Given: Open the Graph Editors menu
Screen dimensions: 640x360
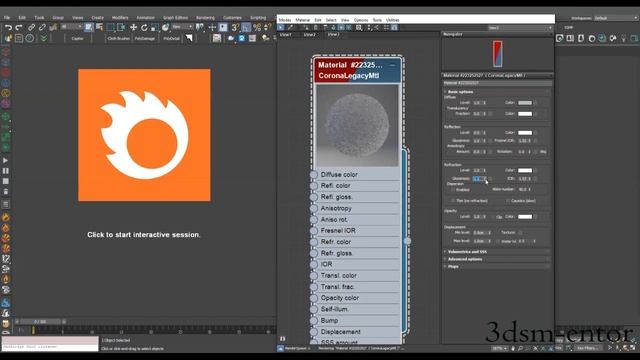Looking at the screenshot, I should 176,18.
